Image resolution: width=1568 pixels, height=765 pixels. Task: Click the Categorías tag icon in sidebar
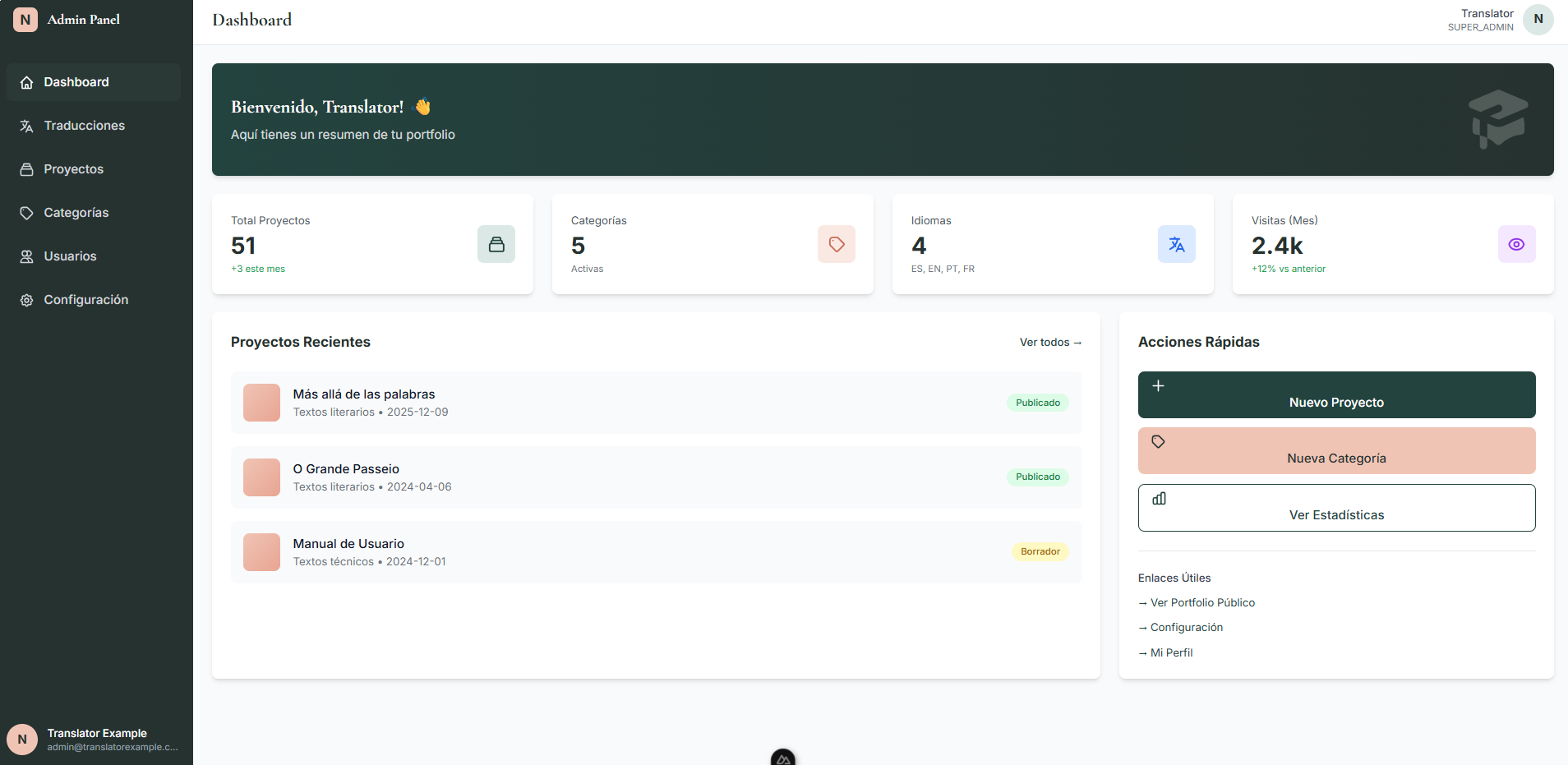[x=27, y=213]
